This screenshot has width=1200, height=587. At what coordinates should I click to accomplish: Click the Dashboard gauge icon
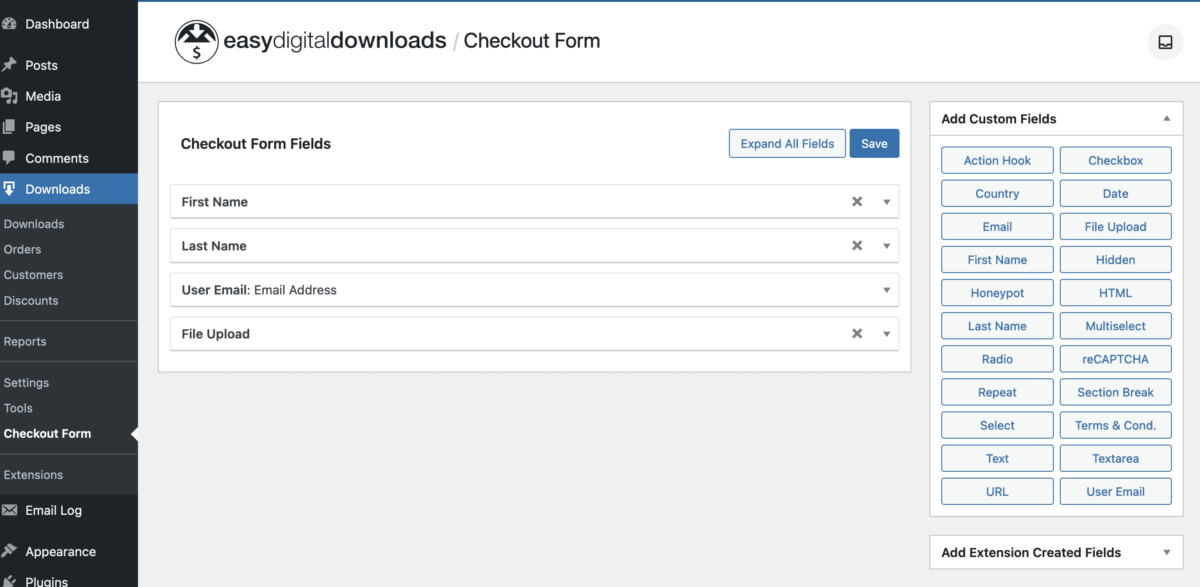pos(10,24)
